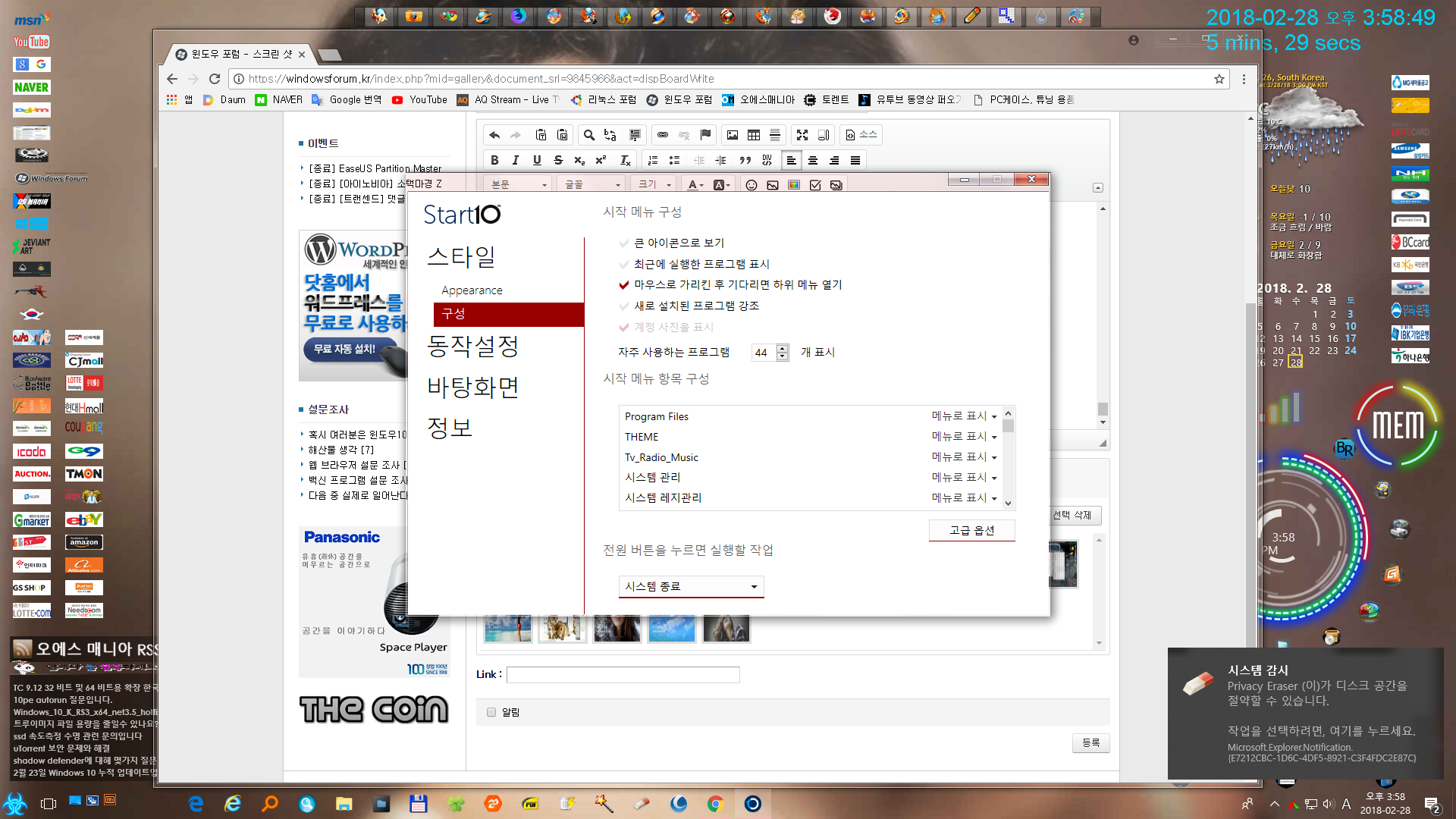Open Tv_Radio_Music 메뉴로 표시 dropdown
The image size is (1456, 819).
pos(964,457)
